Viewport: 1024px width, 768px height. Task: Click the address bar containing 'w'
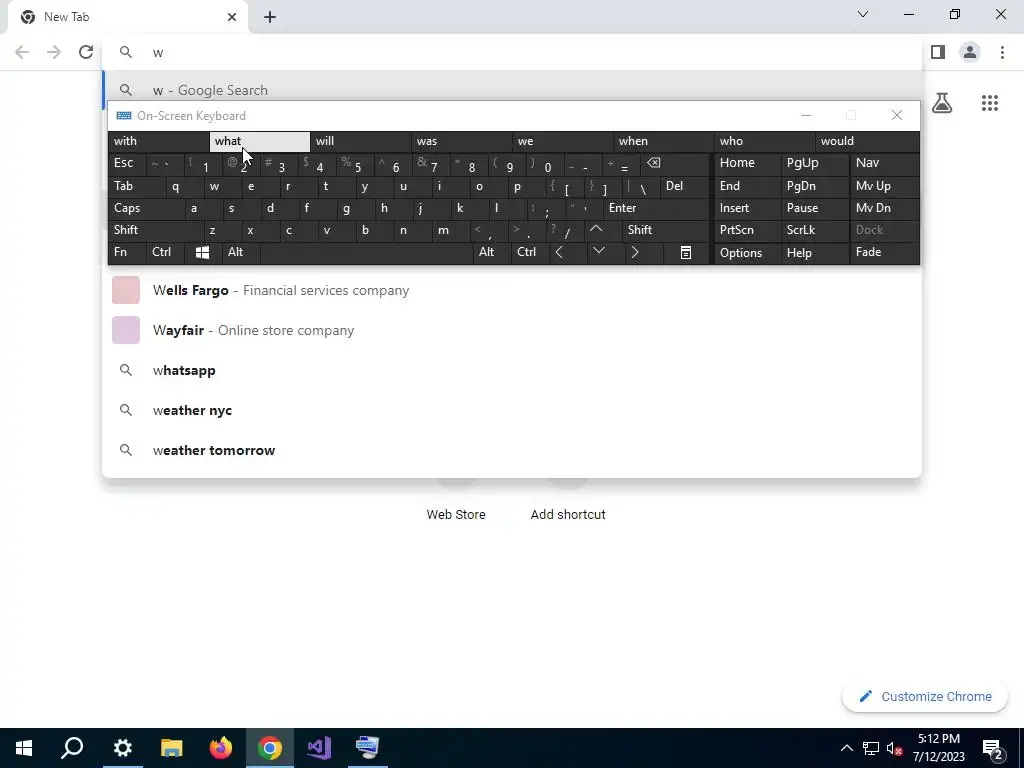coord(513,52)
